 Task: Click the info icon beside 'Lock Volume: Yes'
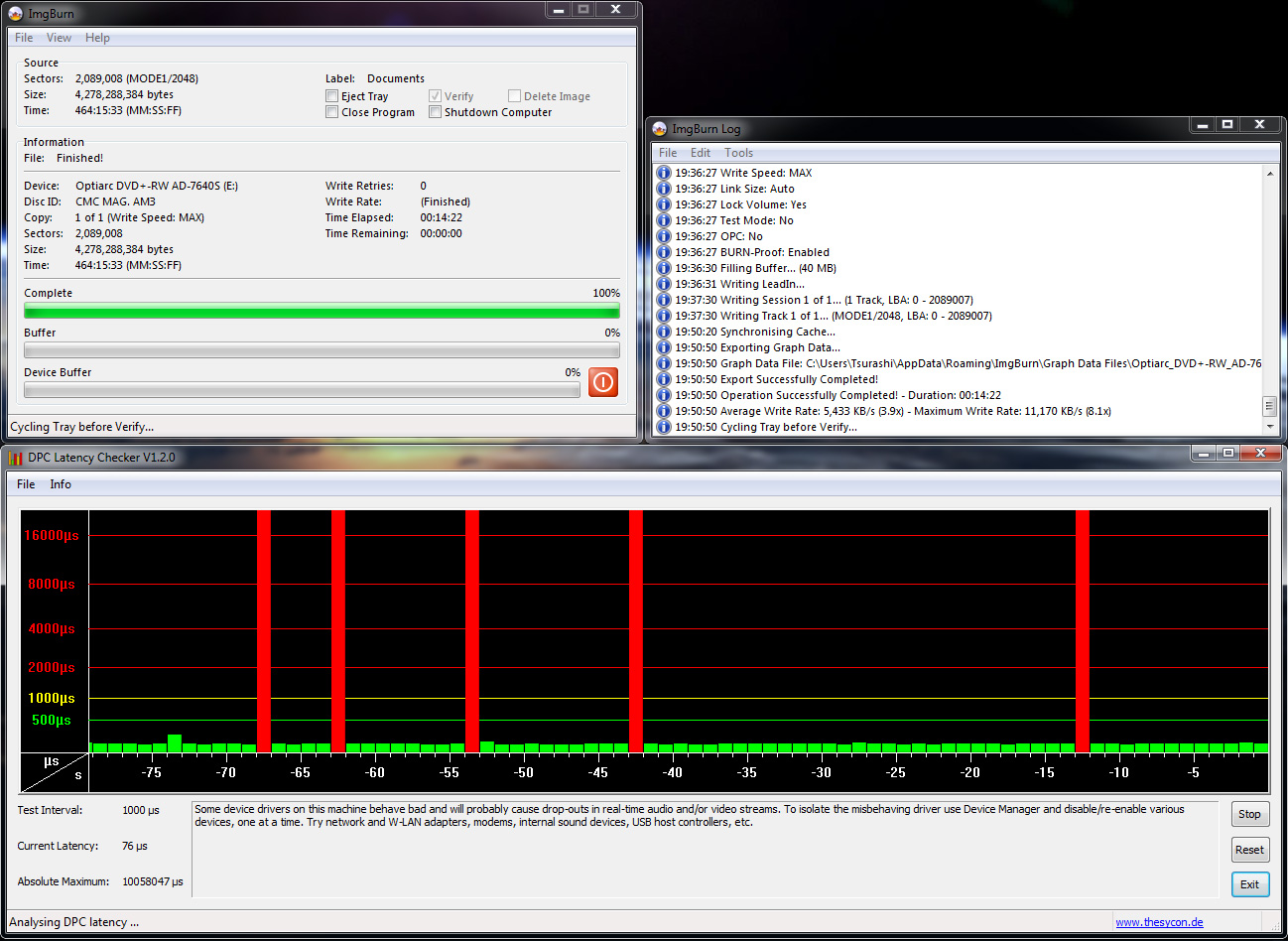pos(664,204)
